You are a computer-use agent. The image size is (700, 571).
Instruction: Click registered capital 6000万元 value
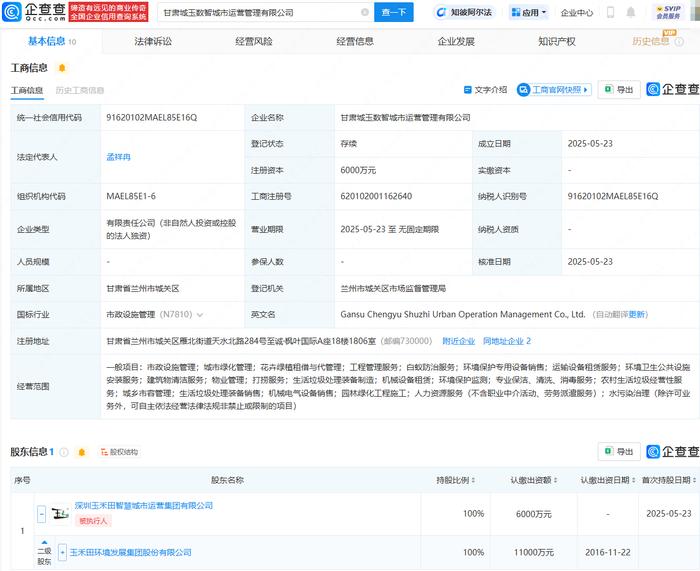pos(358,171)
